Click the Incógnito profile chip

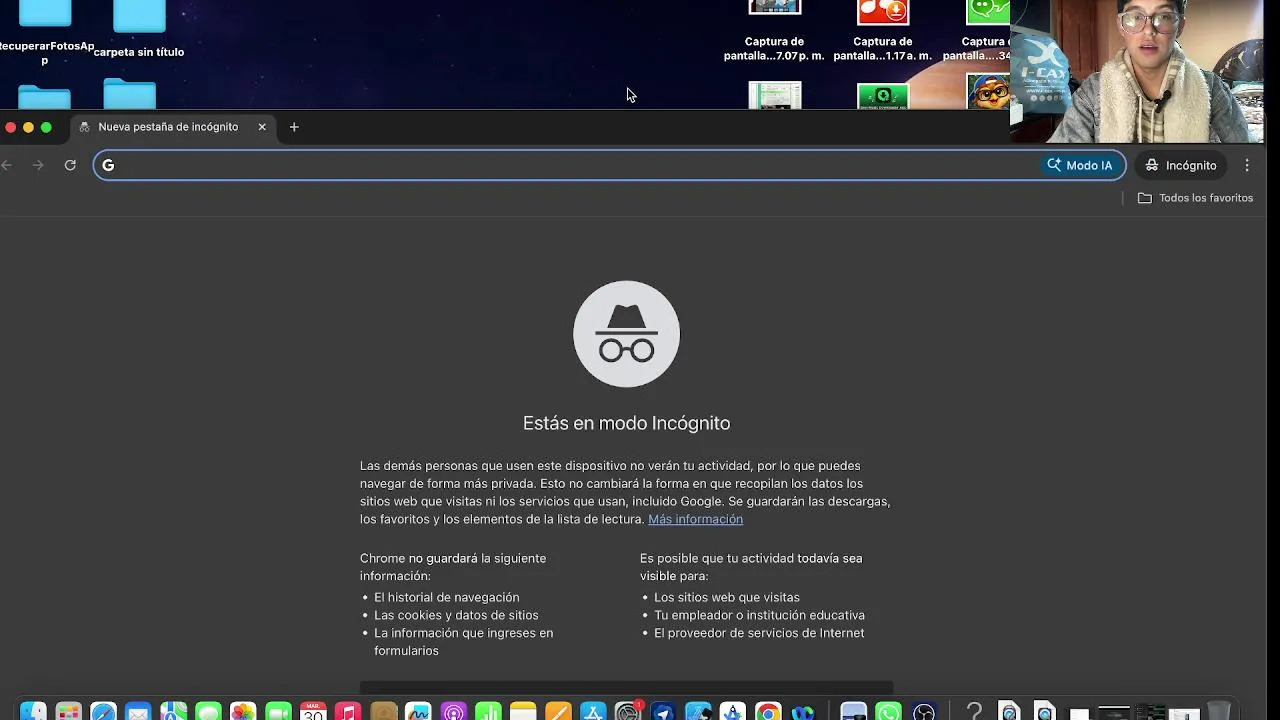tap(1181, 165)
